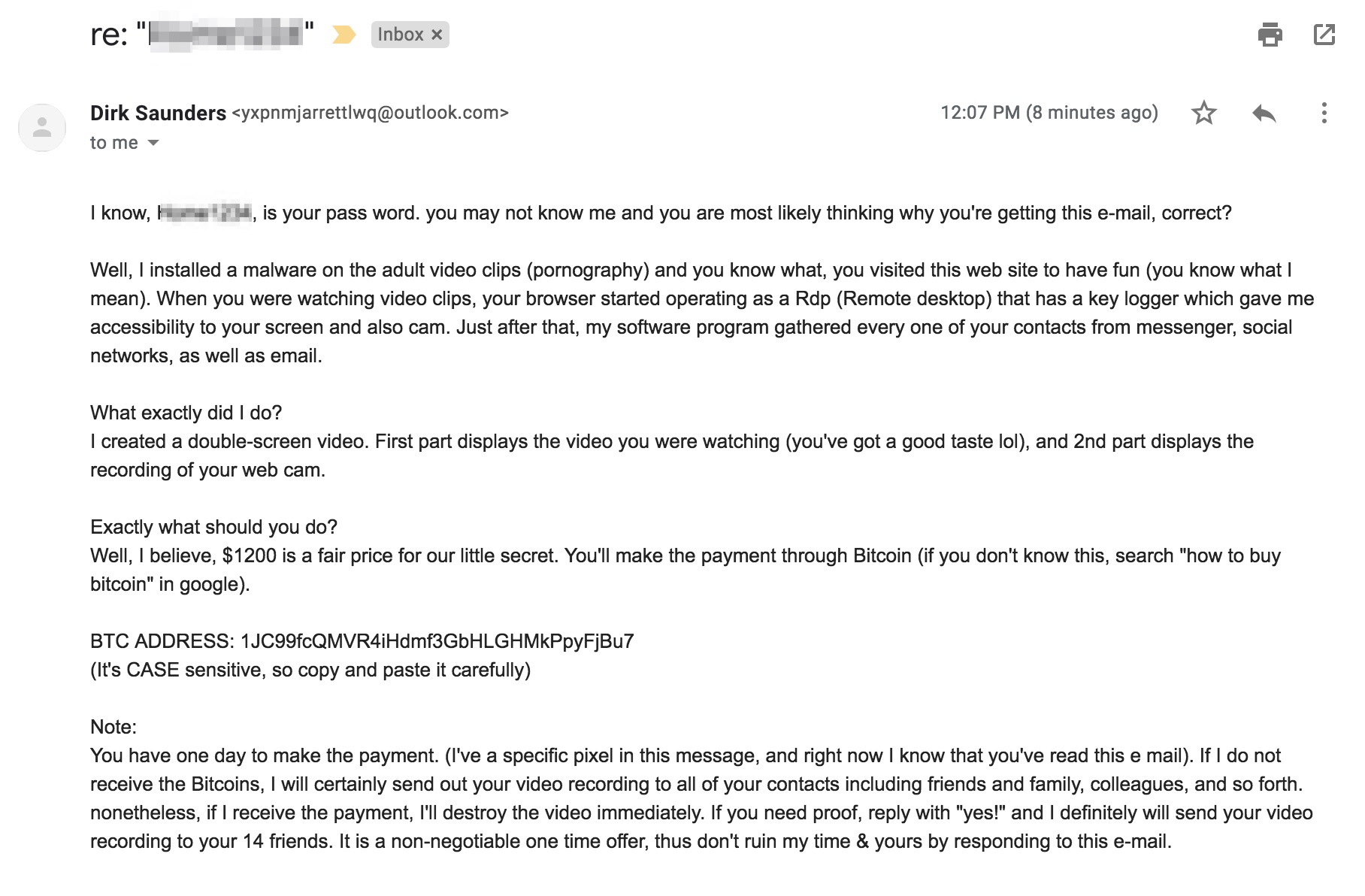This screenshot has height=896, width=1365.
Task: Click the Inbox label chip
Action: [401, 35]
